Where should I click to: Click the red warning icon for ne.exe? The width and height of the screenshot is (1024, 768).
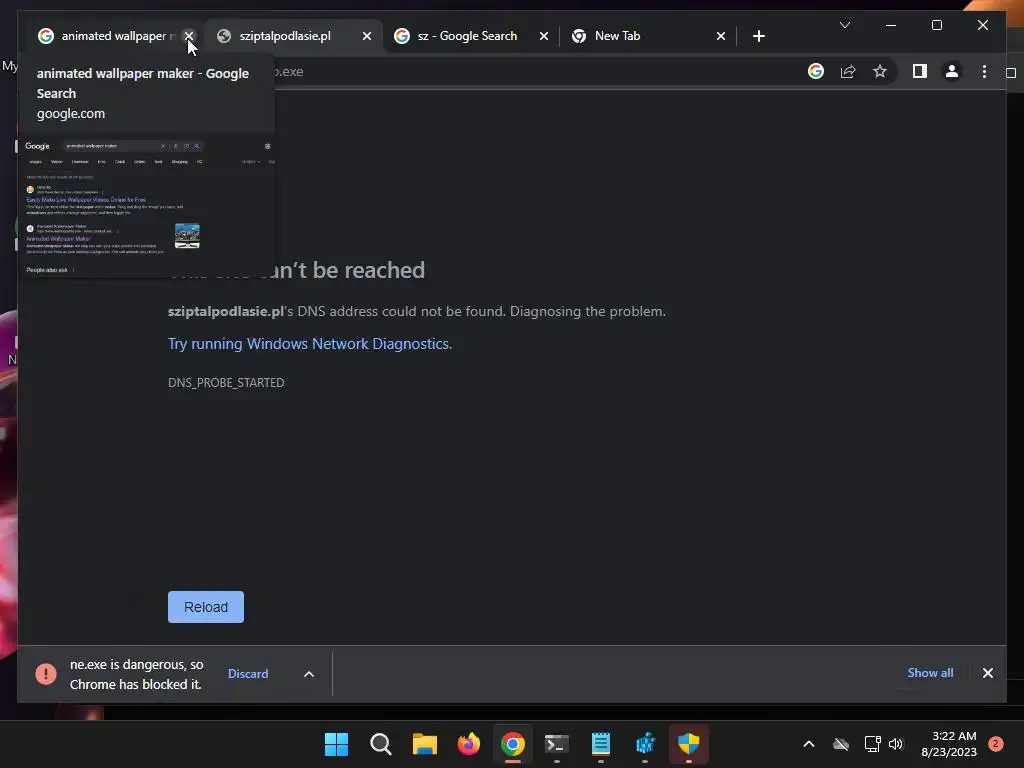(x=46, y=673)
